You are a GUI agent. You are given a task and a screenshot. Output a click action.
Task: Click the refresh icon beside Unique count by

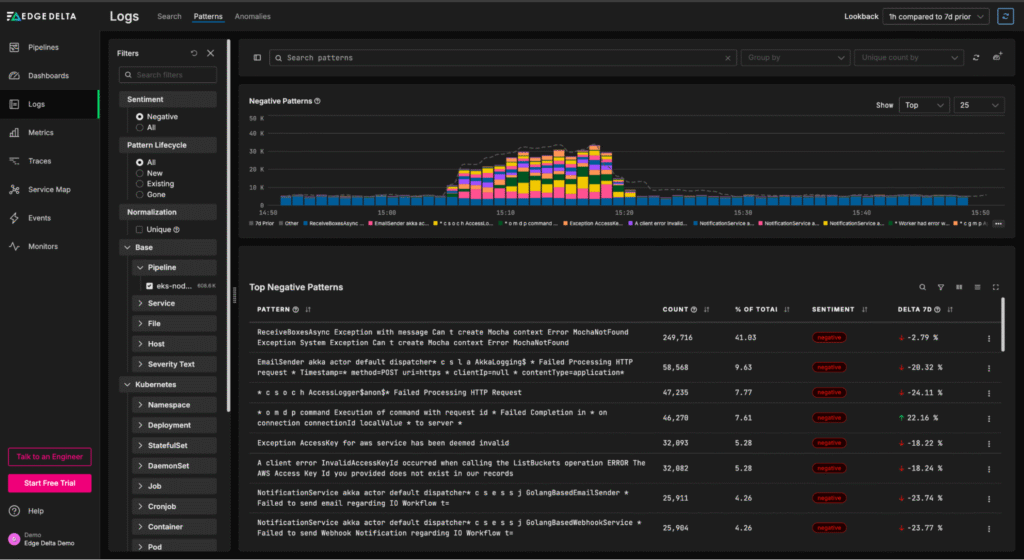977,58
